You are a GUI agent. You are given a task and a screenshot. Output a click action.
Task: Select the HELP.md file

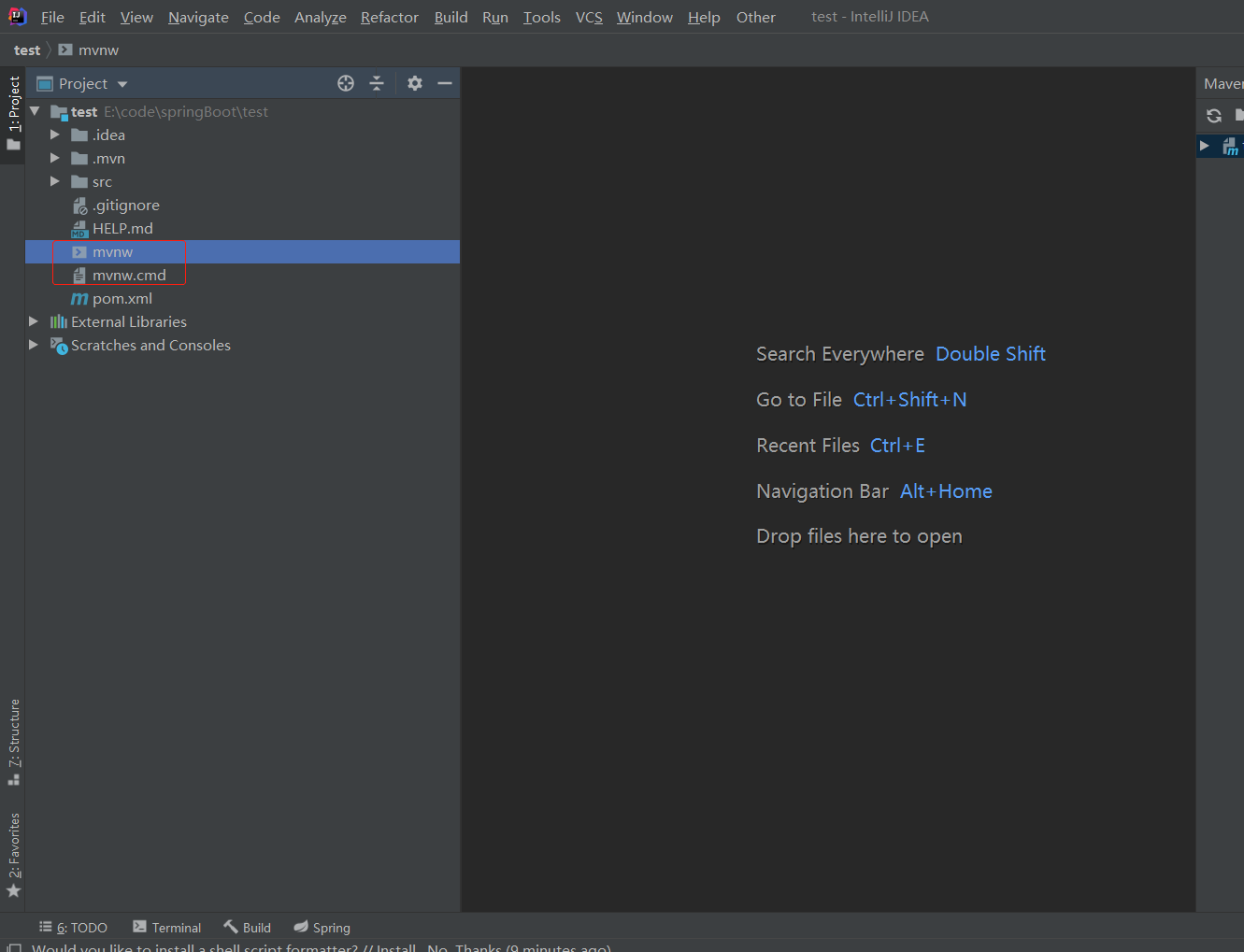[x=122, y=228]
